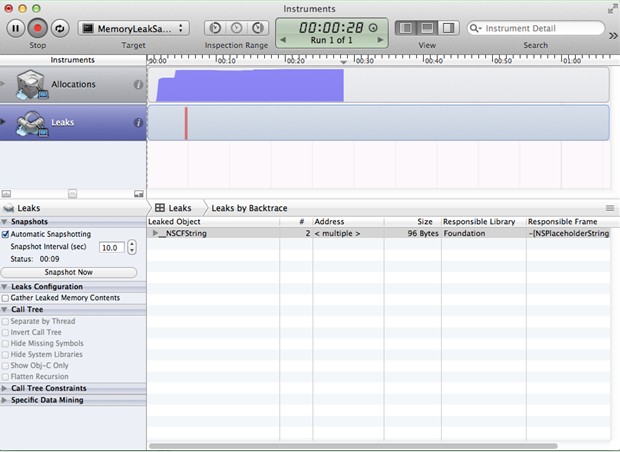Image resolution: width=620 pixels, height=452 pixels.
Task: Clear inspection range with the middle icon
Action: (236, 28)
